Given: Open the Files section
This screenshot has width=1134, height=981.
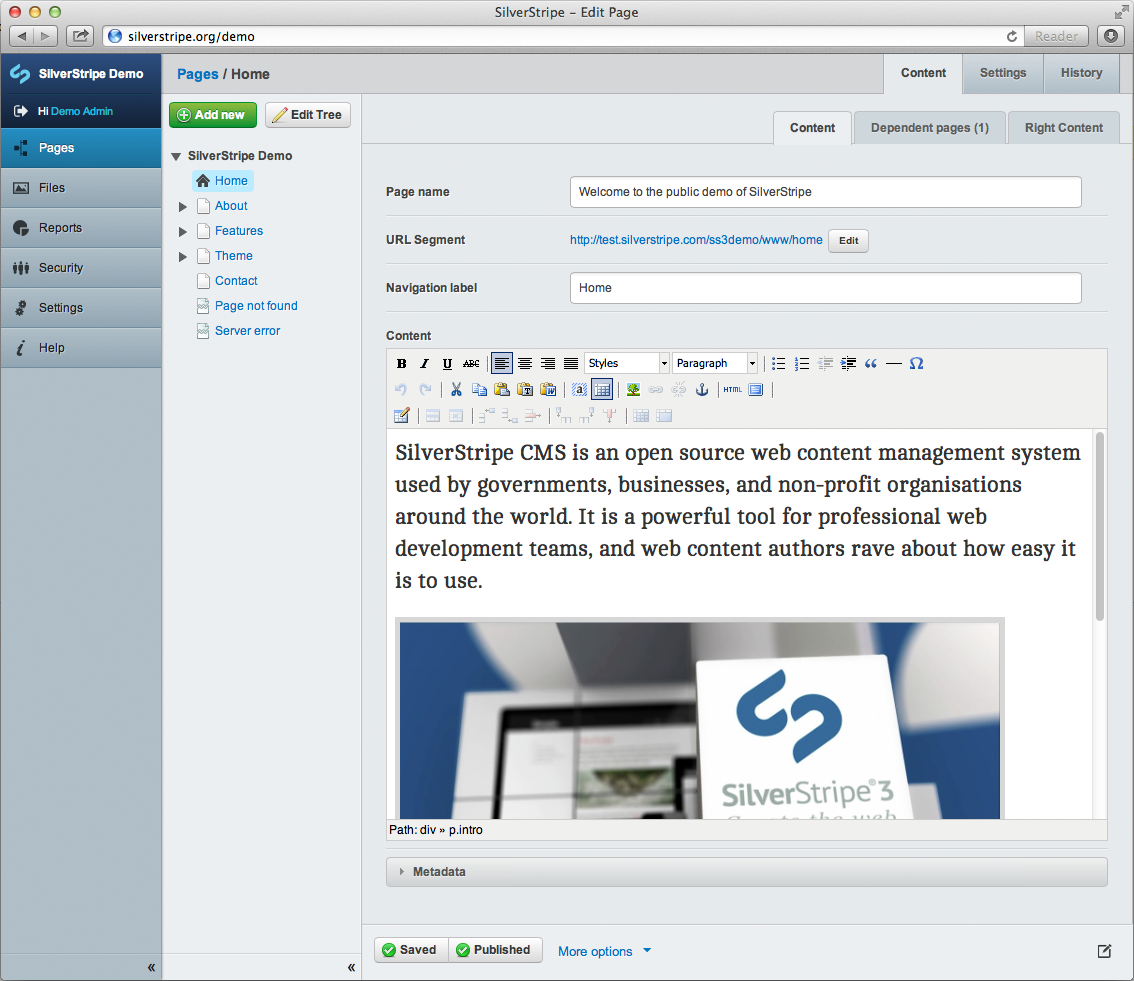Looking at the screenshot, I should tap(81, 188).
